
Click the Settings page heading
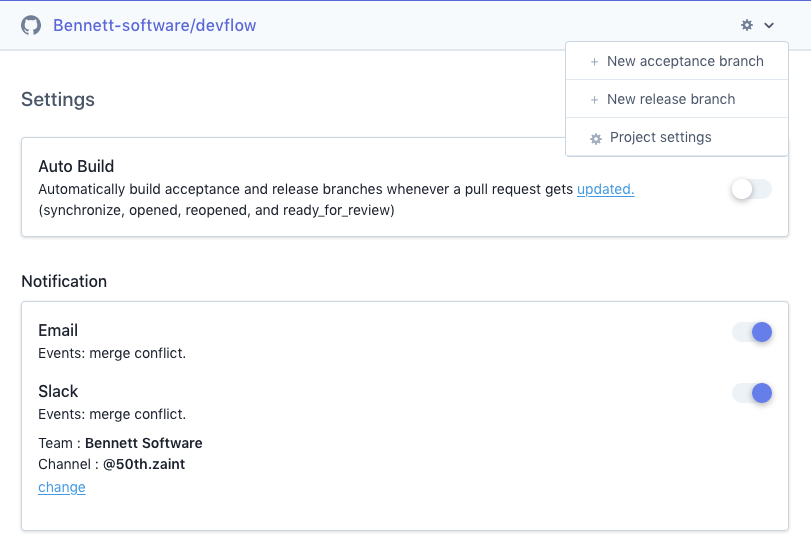click(x=58, y=100)
